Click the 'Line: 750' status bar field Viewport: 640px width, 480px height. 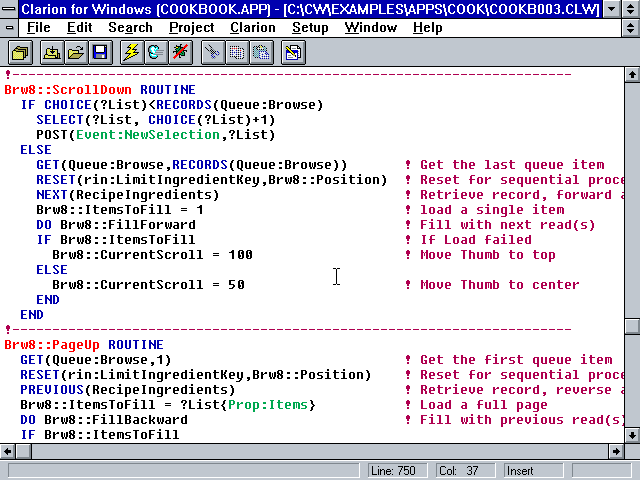coord(397,471)
